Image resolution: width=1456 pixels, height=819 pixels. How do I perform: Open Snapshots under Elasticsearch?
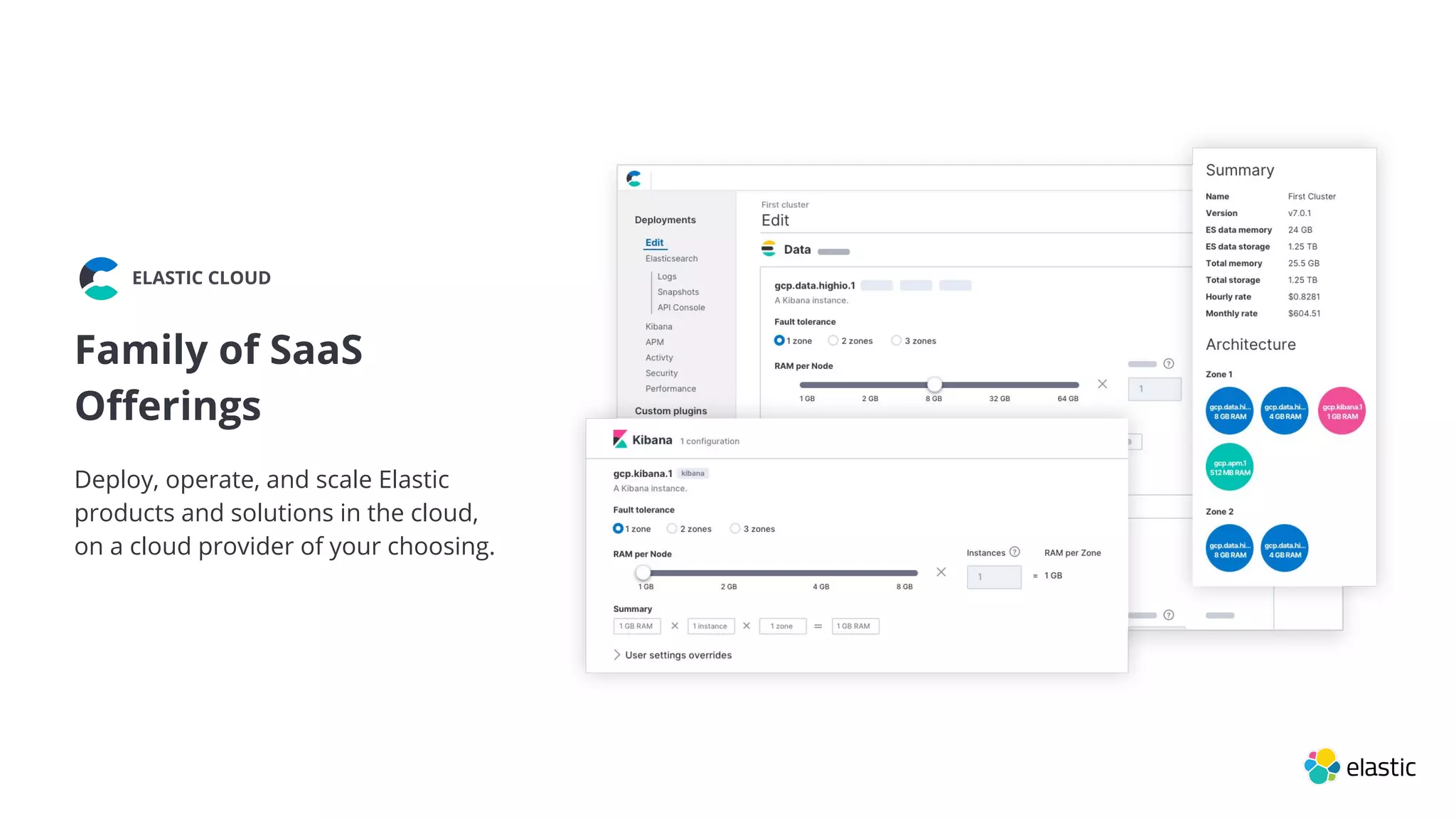(678, 292)
